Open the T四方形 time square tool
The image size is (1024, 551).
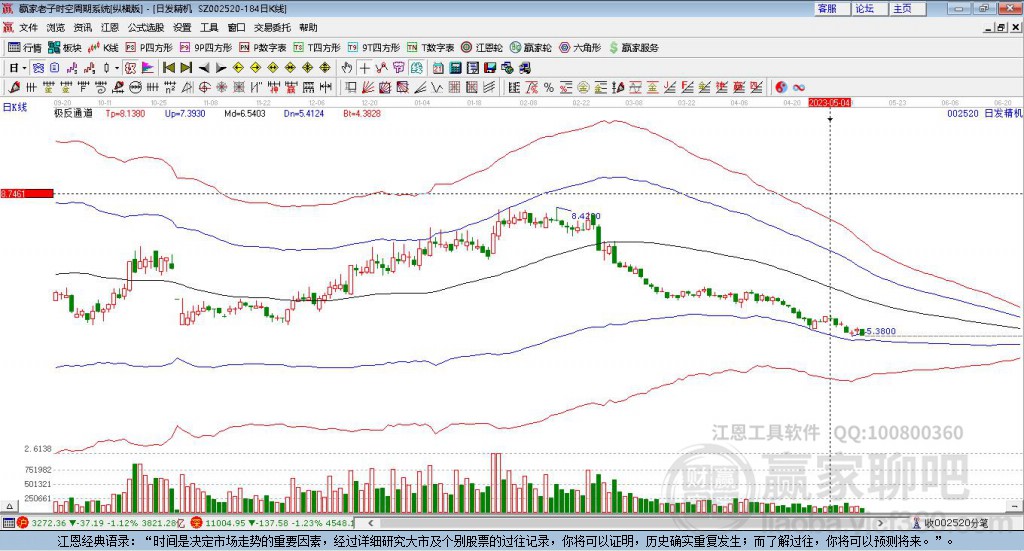[317, 48]
